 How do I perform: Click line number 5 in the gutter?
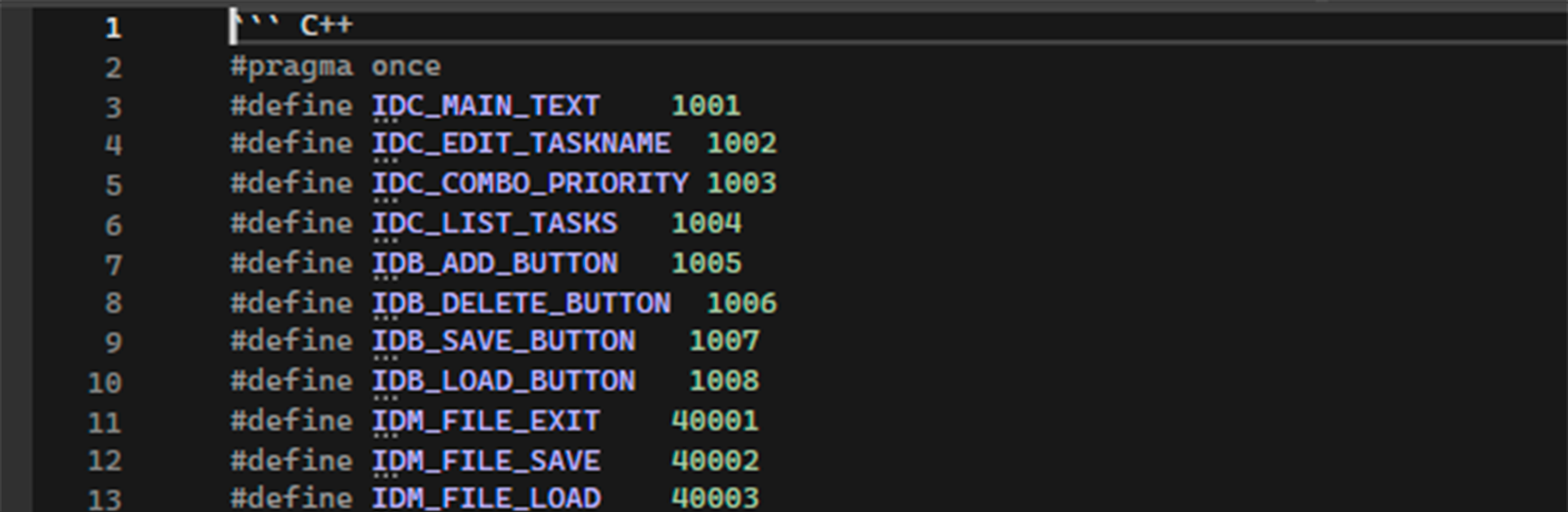pos(113,186)
